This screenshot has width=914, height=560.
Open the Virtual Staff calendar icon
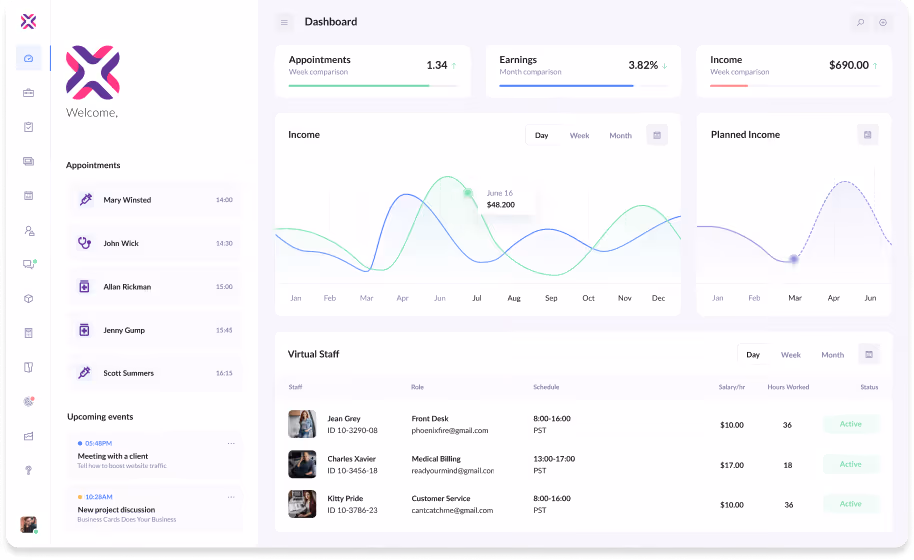869,354
